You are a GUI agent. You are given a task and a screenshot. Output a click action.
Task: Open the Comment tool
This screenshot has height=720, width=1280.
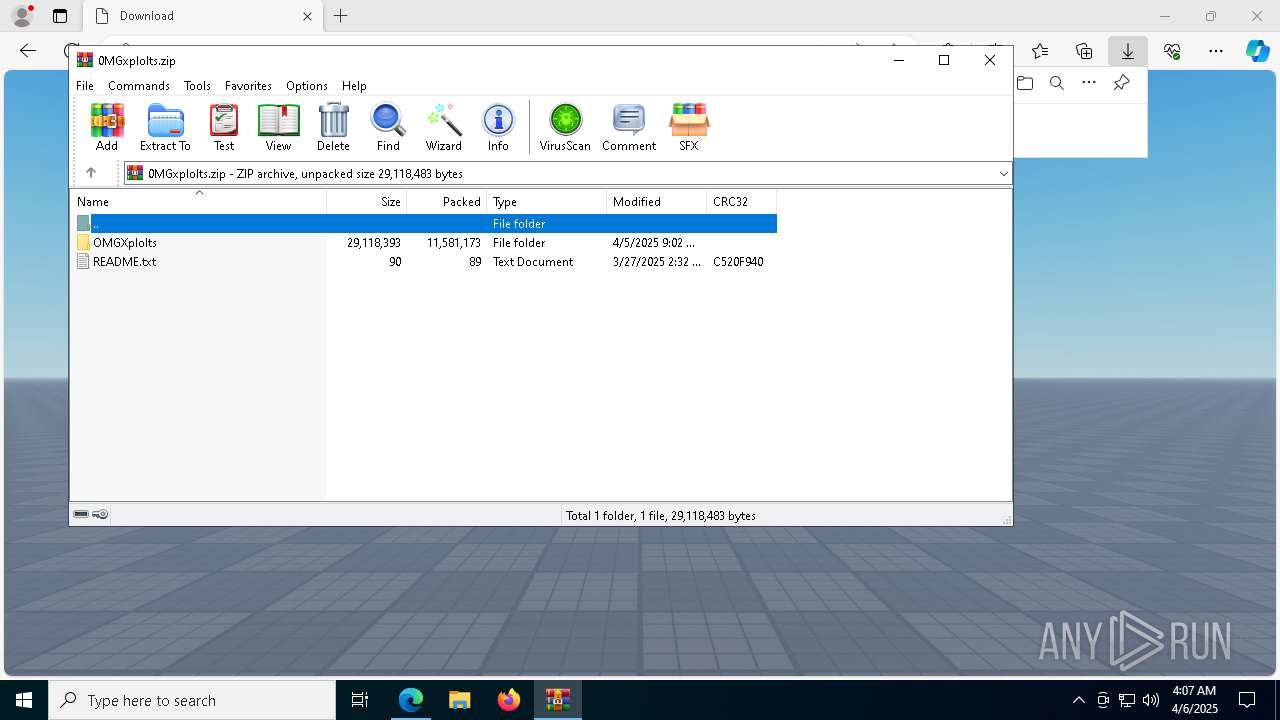(x=629, y=127)
